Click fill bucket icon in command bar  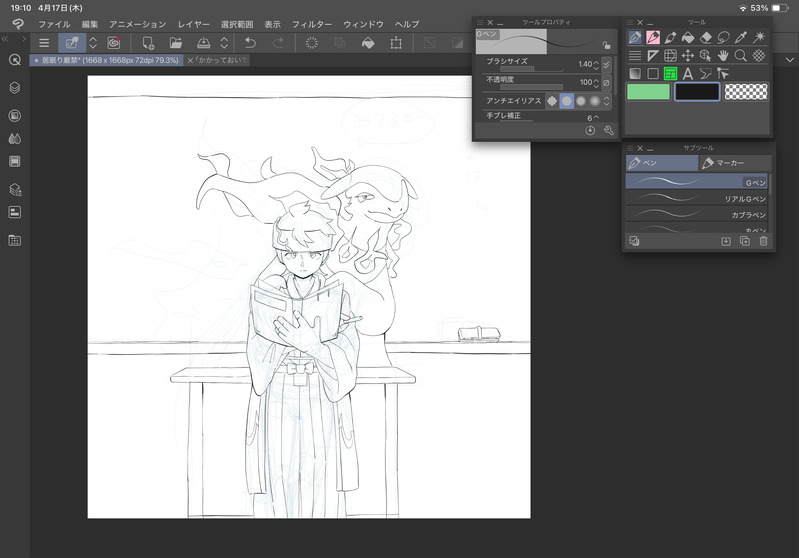click(368, 43)
